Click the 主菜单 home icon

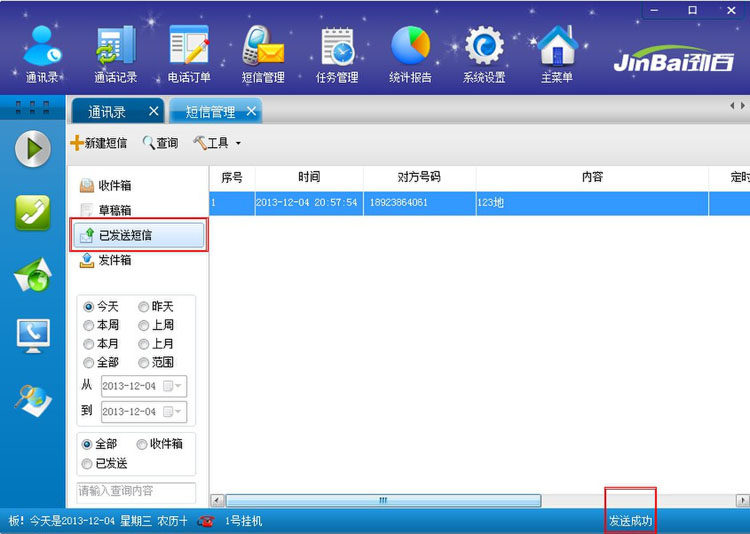[557, 52]
